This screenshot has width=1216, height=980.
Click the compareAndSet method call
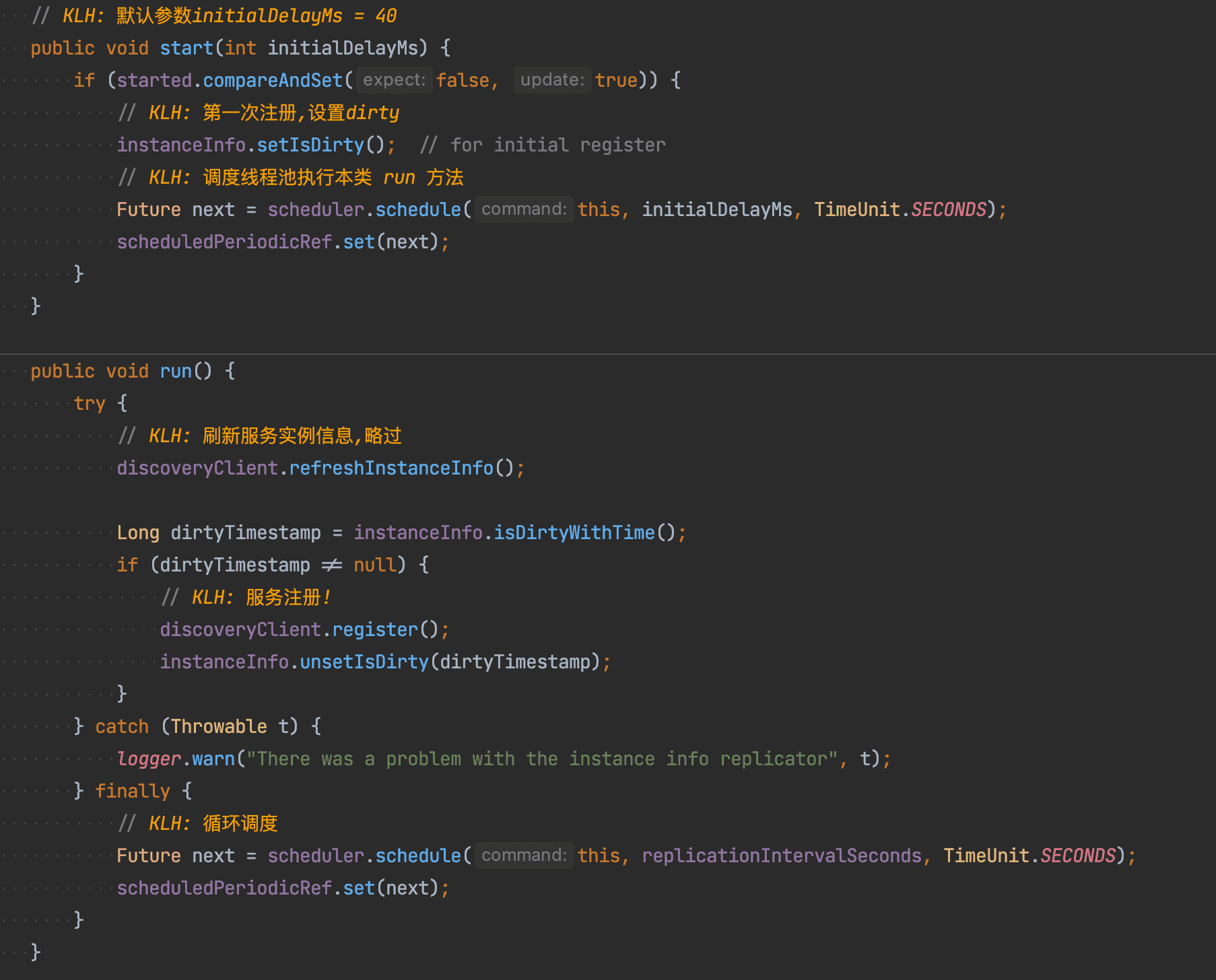(273, 80)
